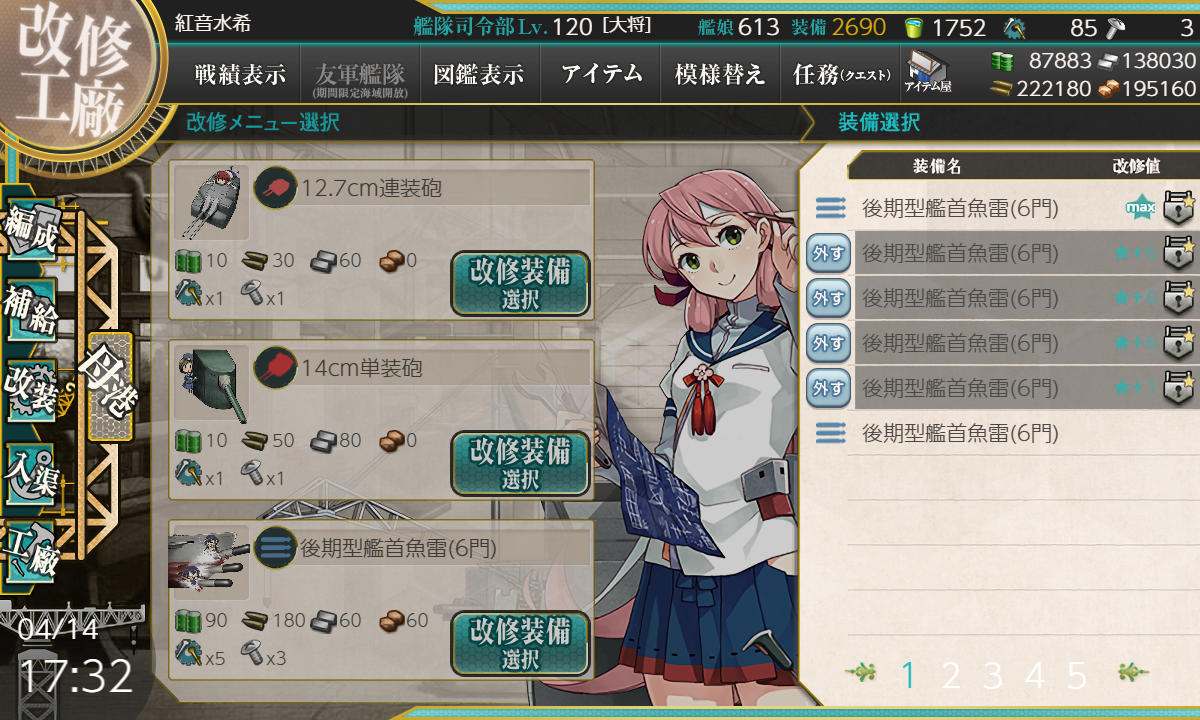The width and height of the screenshot is (1200, 720).
Task: Advance to next equipment page arrow
Action: (1134, 673)
